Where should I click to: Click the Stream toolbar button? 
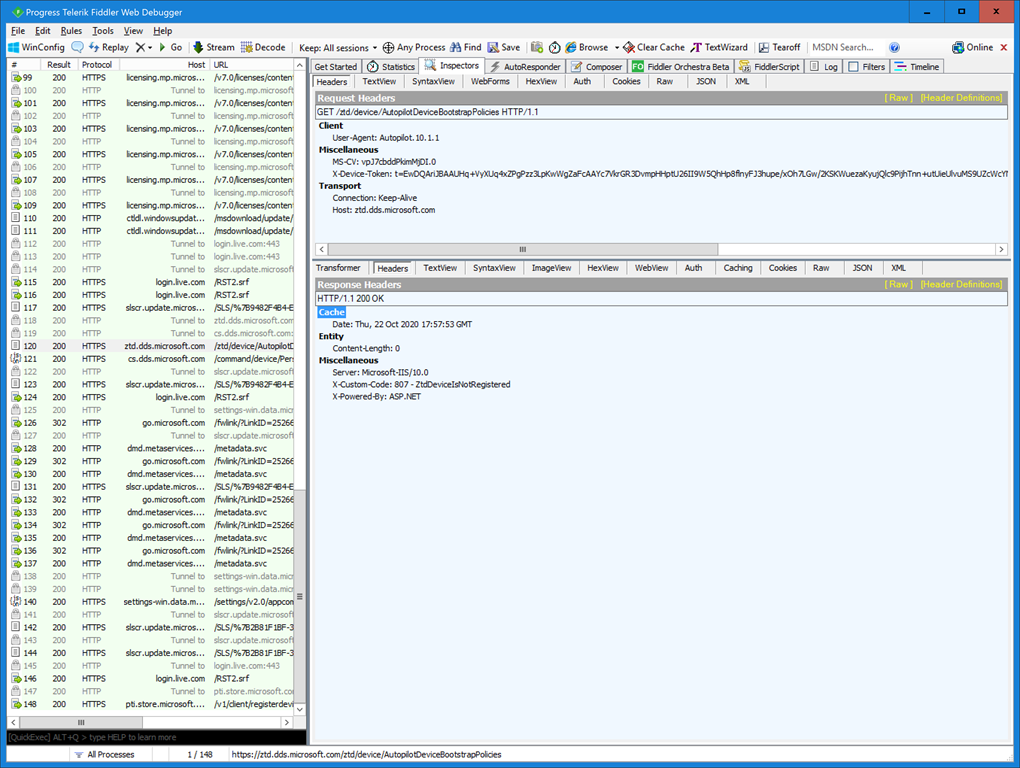coord(213,47)
